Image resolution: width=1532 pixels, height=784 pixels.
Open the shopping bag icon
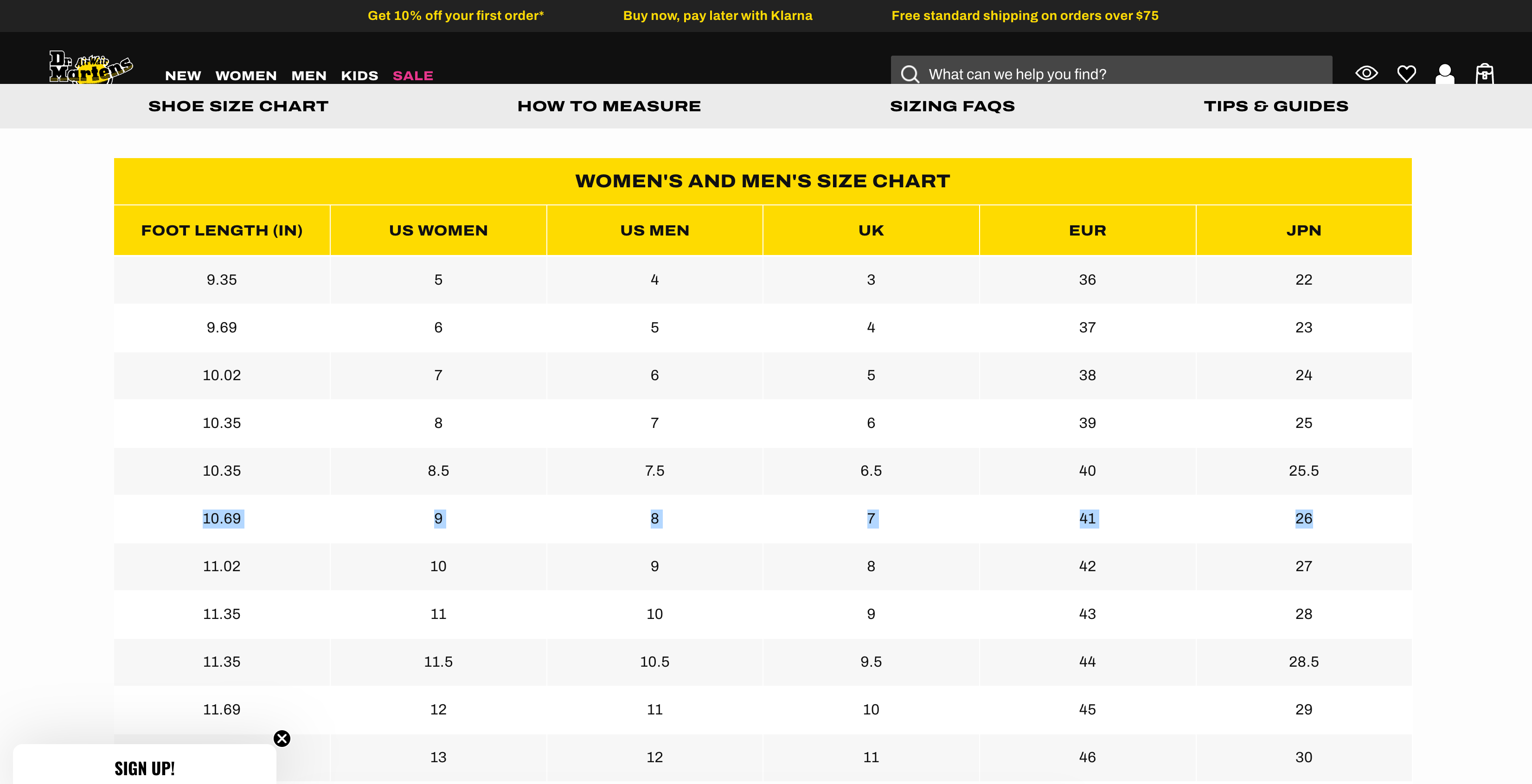pyautogui.click(x=1484, y=74)
